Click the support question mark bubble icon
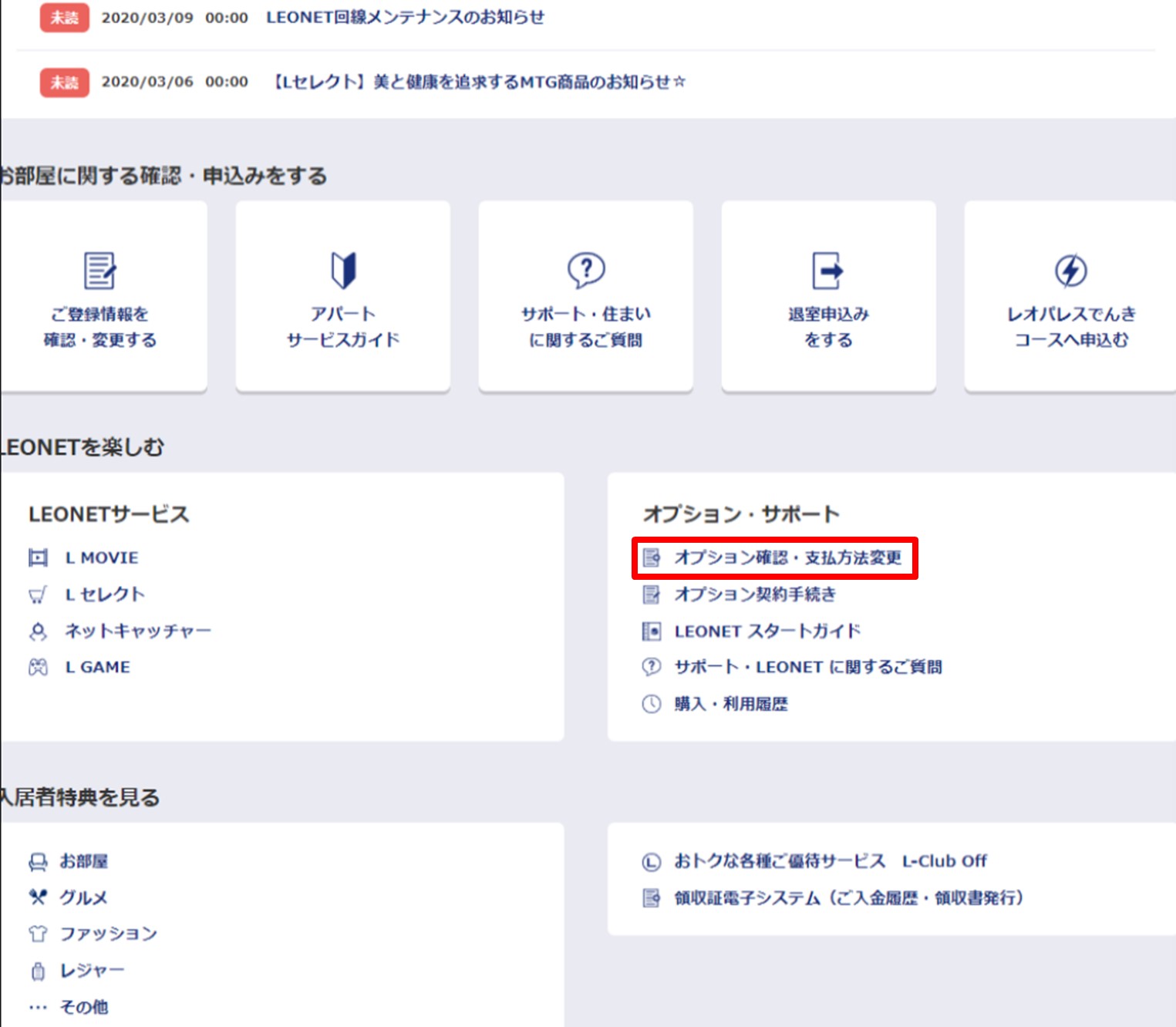Screen dimensions: 1176x1027 tap(586, 270)
